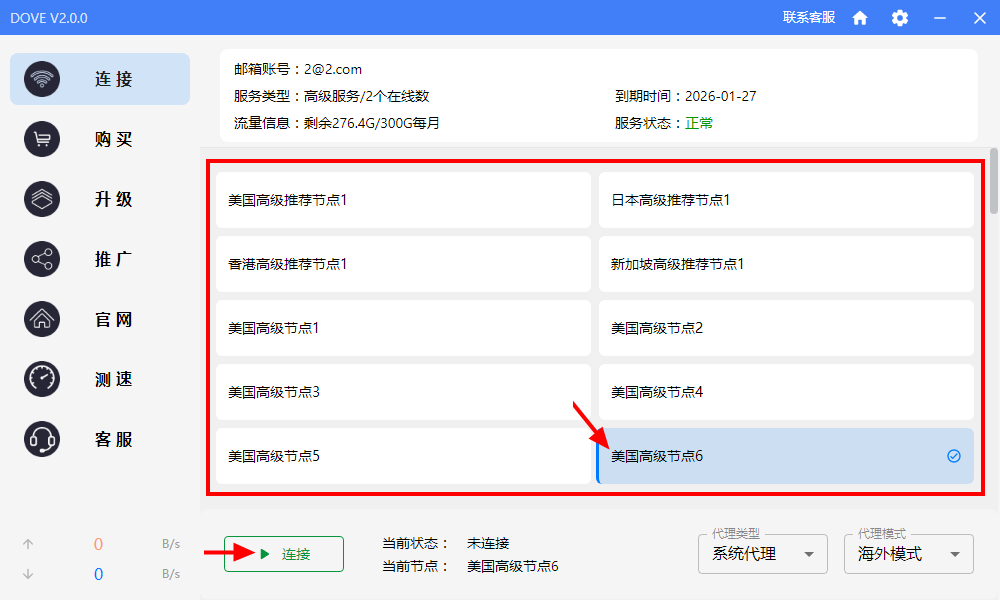
Task: Choose the 新加坡高级推荐节点1 node
Action: click(785, 264)
